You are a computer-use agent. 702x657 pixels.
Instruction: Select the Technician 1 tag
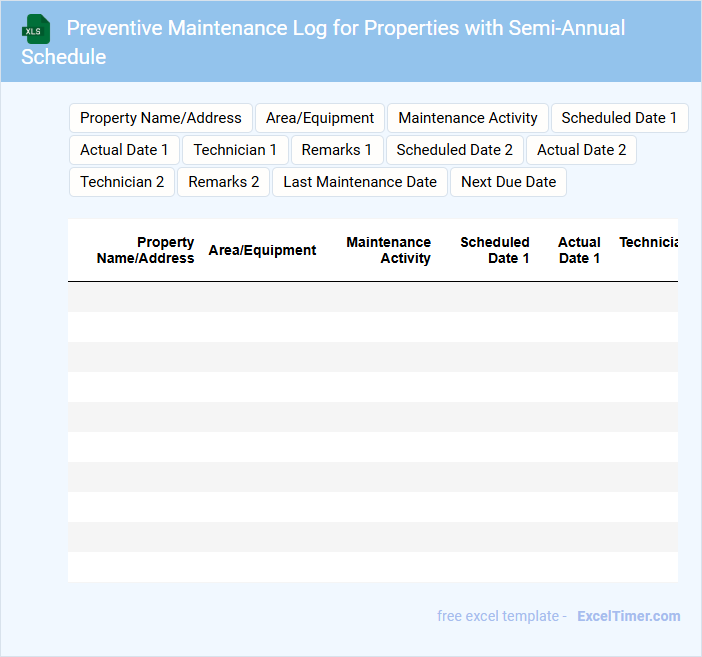(235, 150)
